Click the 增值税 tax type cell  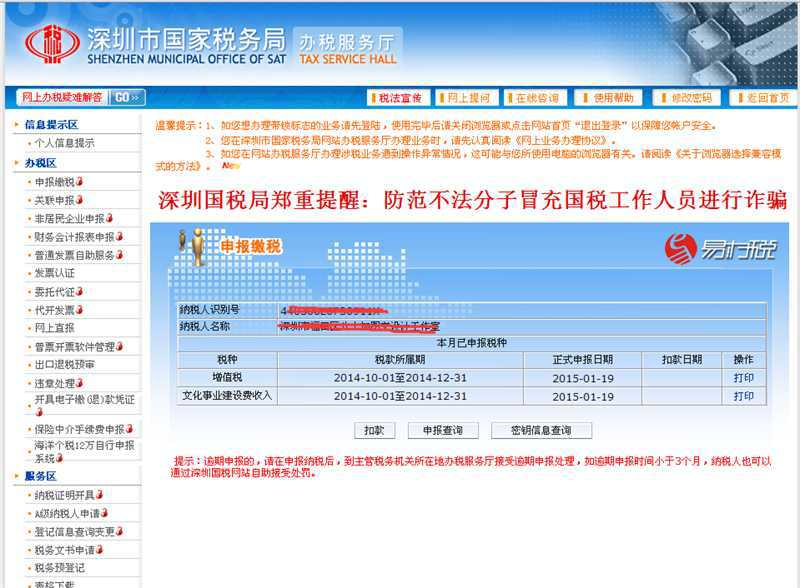(x=227, y=378)
